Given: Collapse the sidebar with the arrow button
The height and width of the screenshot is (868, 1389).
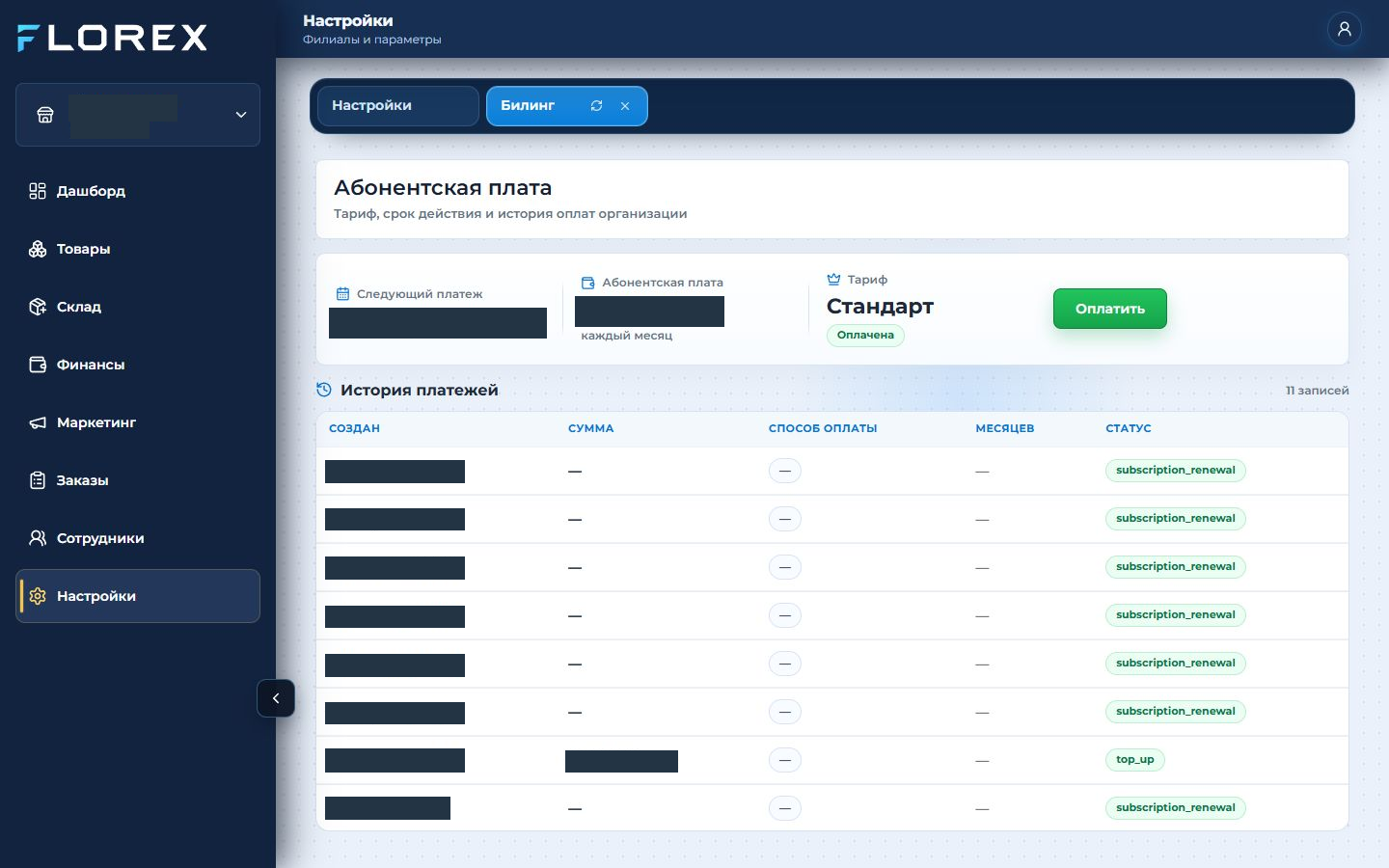Looking at the screenshot, I should (x=276, y=698).
